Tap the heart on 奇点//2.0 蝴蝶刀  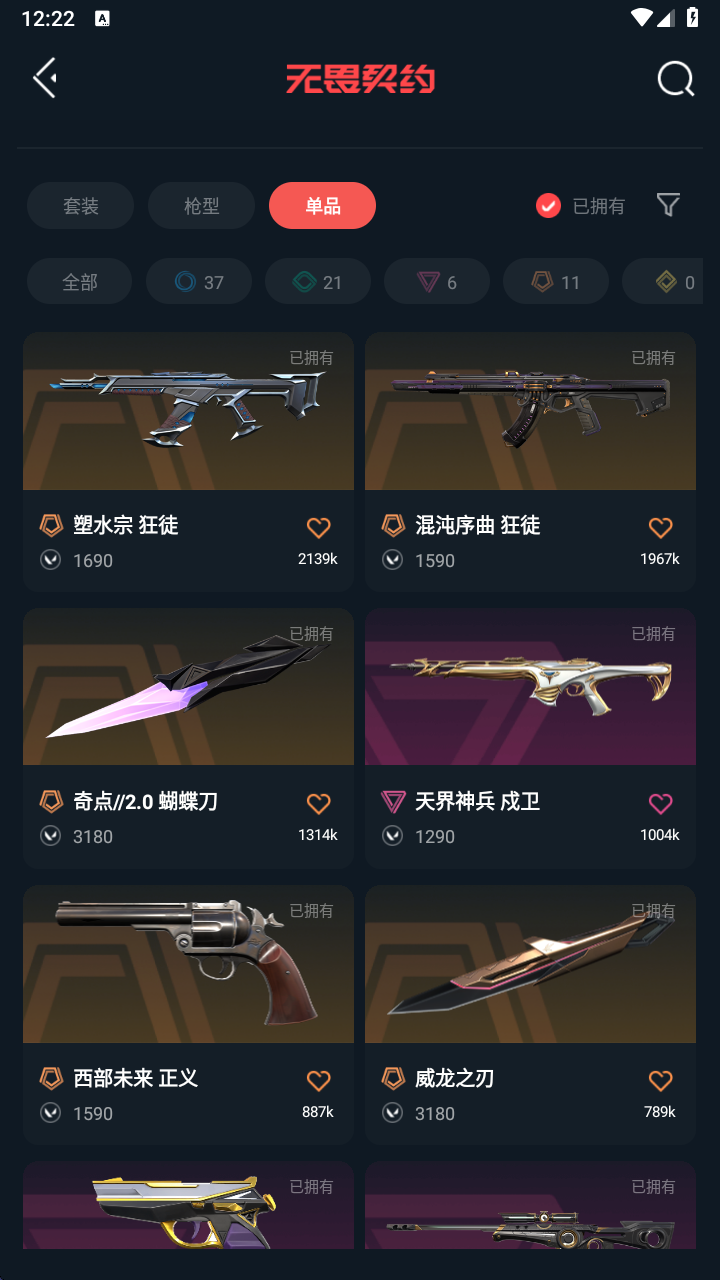tap(318, 804)
